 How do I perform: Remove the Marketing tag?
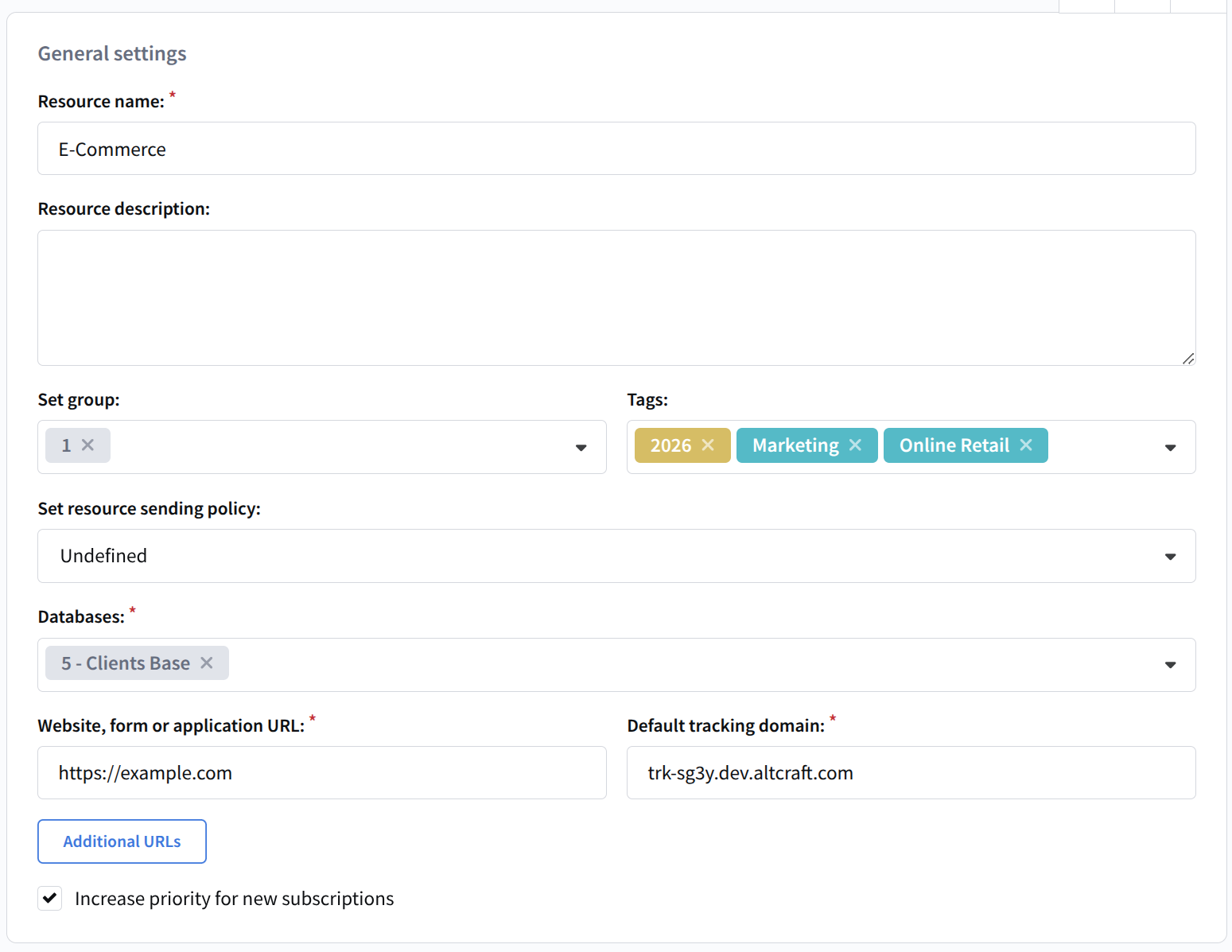click(855, 445)
